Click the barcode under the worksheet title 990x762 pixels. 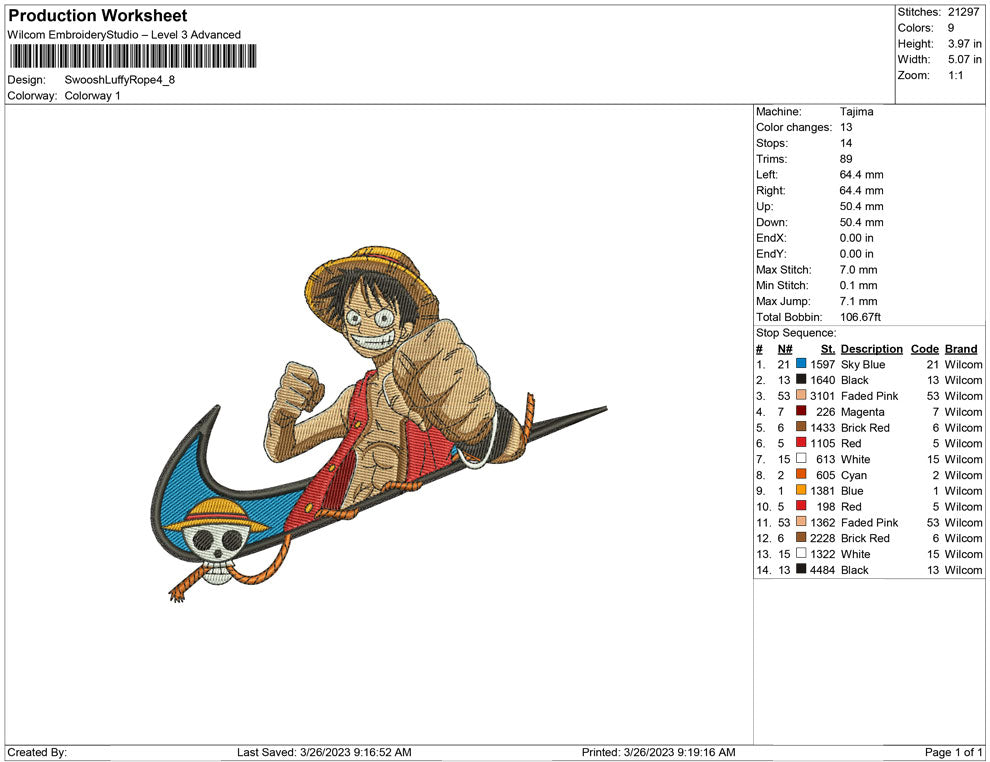click(133, 56)
